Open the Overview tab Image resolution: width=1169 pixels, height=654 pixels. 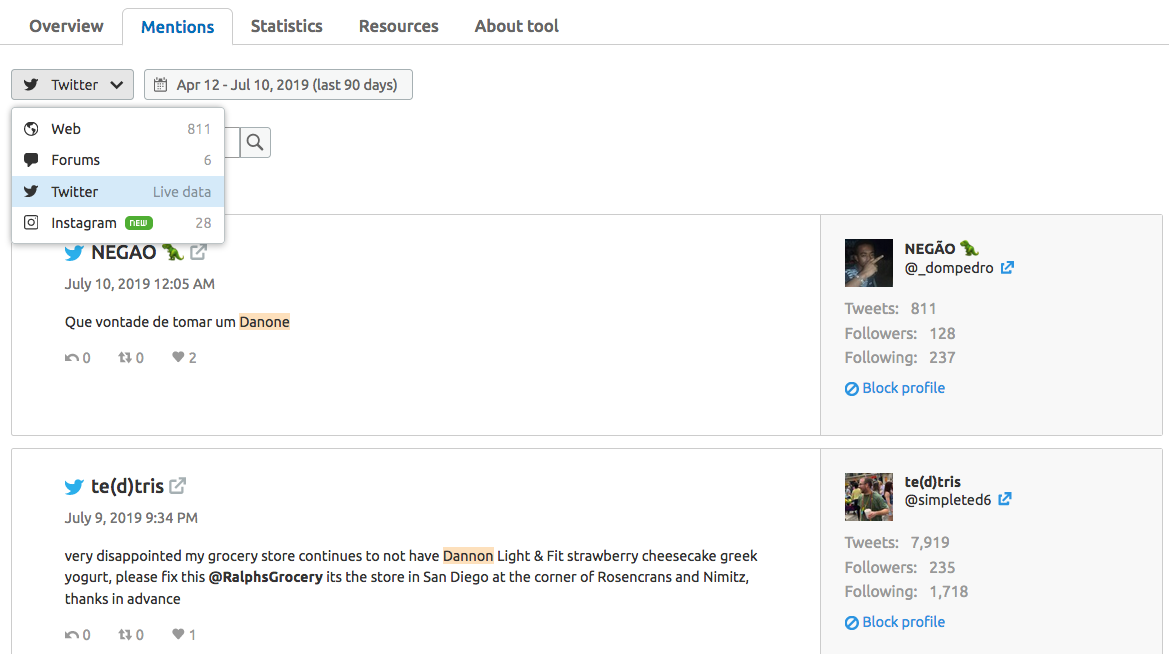66,26
